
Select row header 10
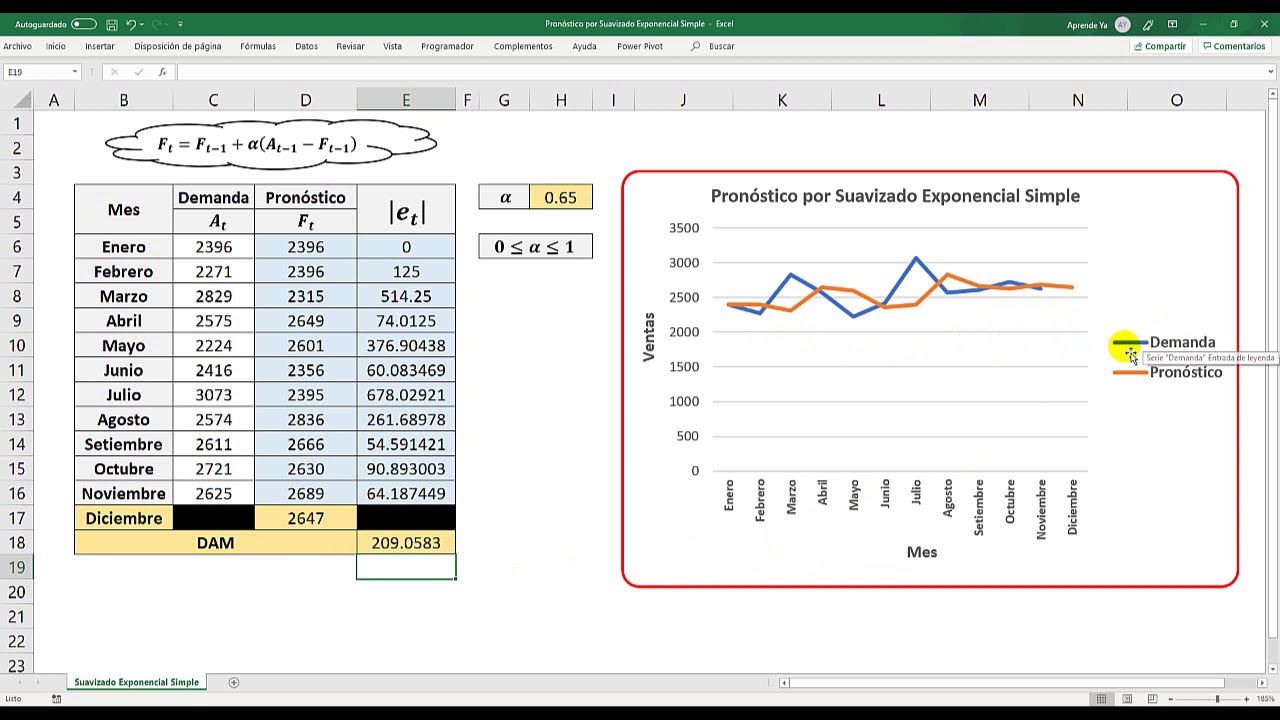pyautogui.click(x=17, y=345)
